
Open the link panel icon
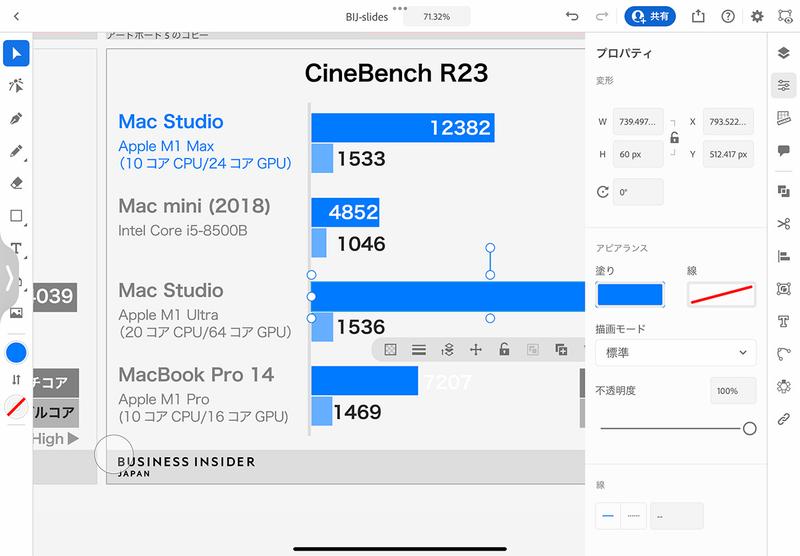[x=784, y=419]
